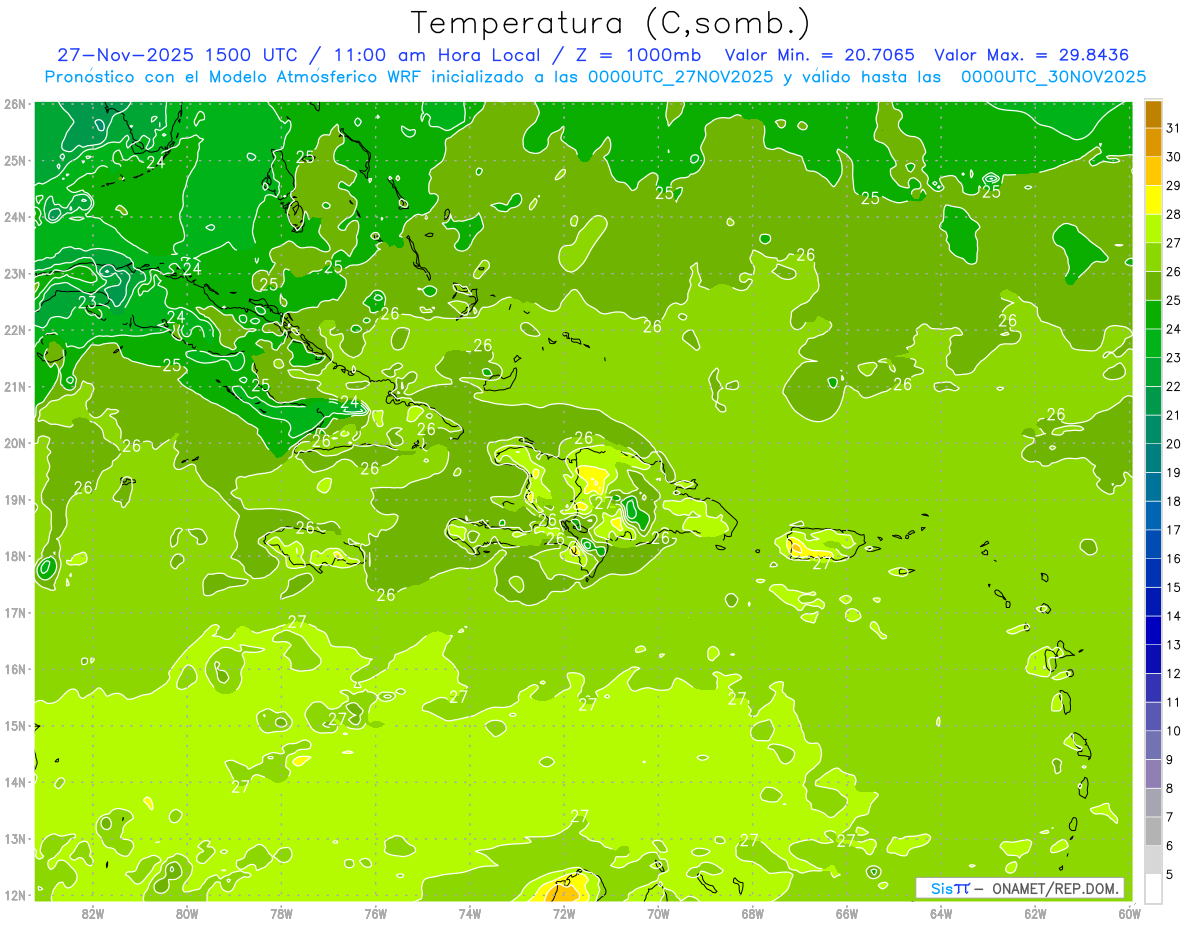Click the 22N latitude axis label
This screenshot has width=1200, height=927.
click(14, 330)
